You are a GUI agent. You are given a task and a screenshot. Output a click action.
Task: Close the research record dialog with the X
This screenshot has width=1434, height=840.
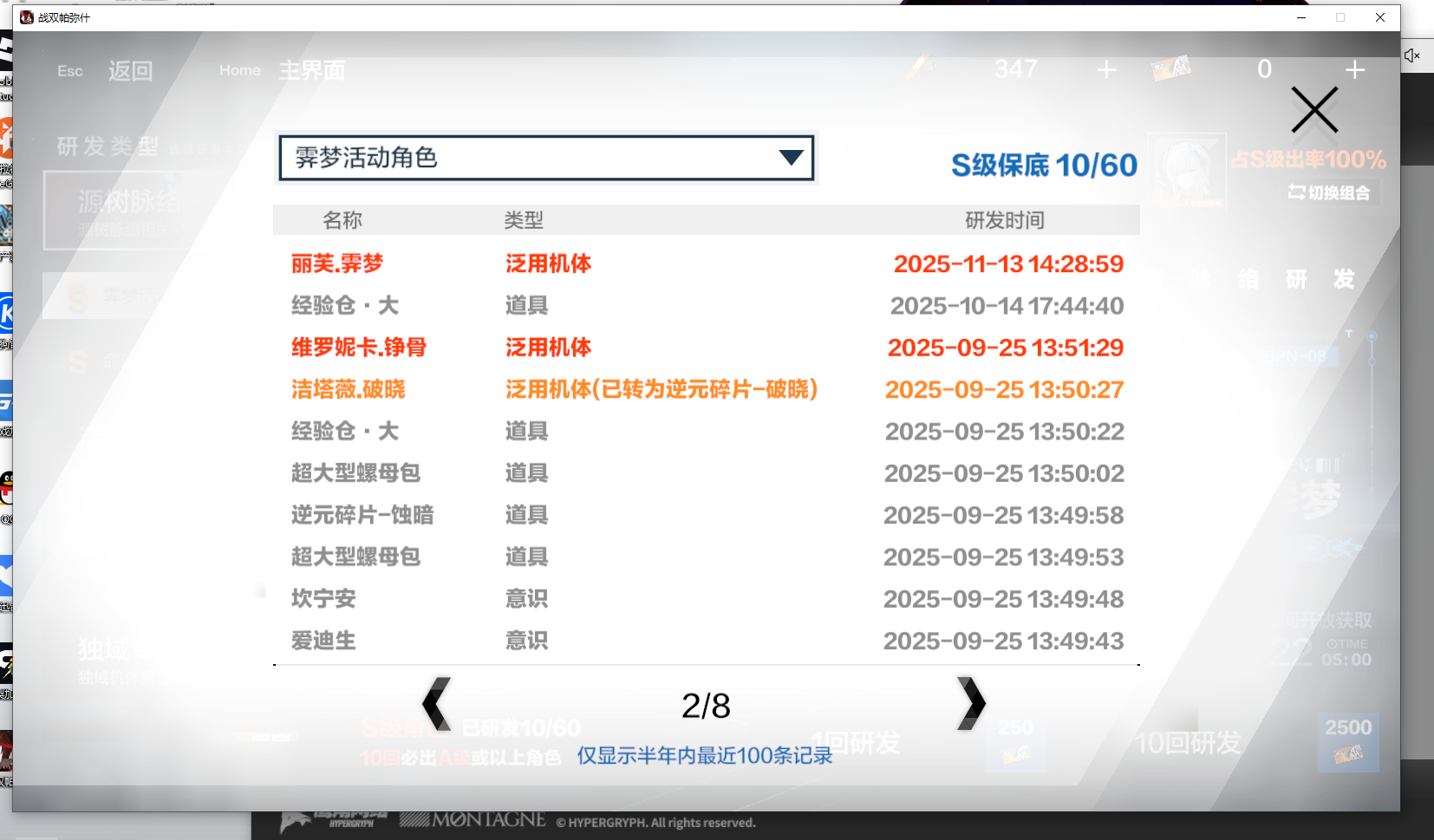1314,110
